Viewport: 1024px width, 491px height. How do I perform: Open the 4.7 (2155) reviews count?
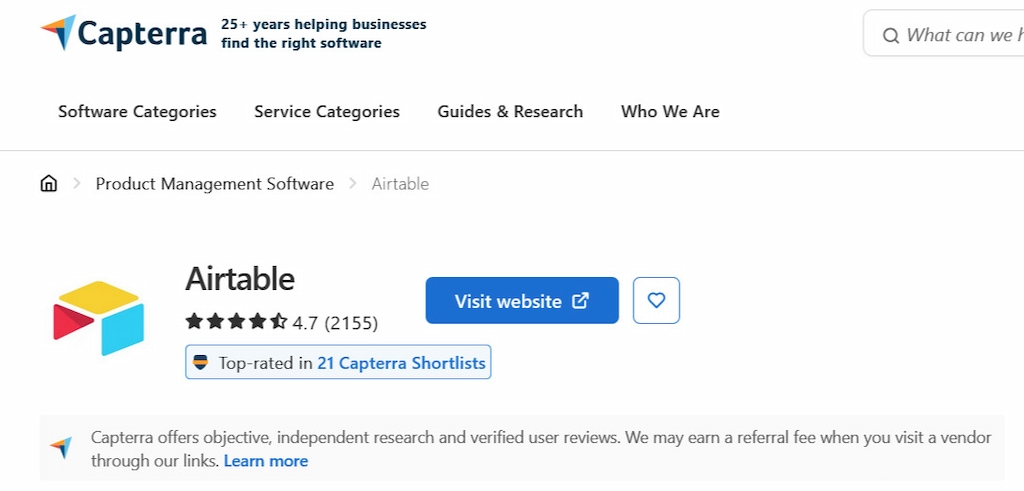[335, 323]
